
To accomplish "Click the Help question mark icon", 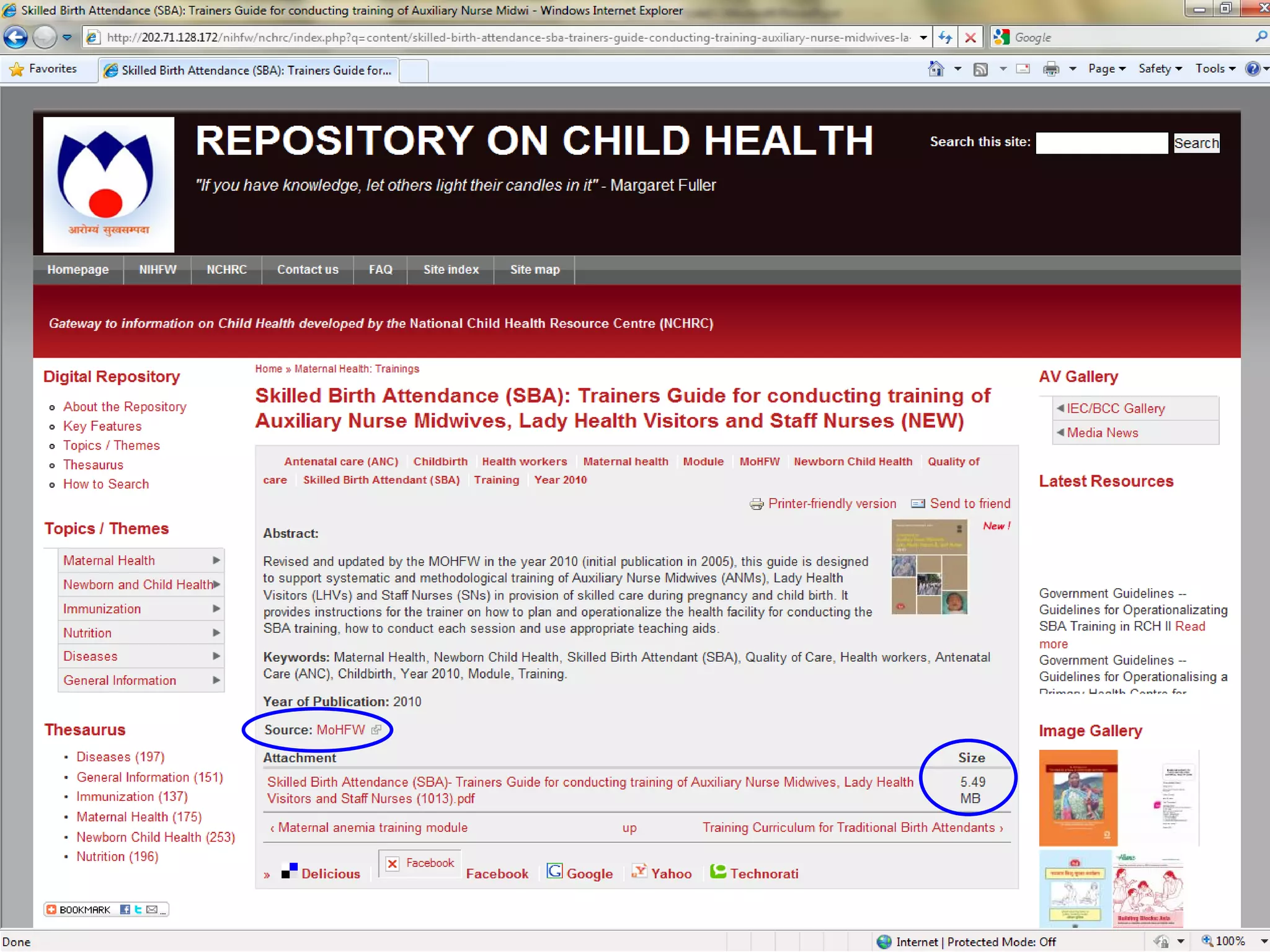I will click(1253, 69).
